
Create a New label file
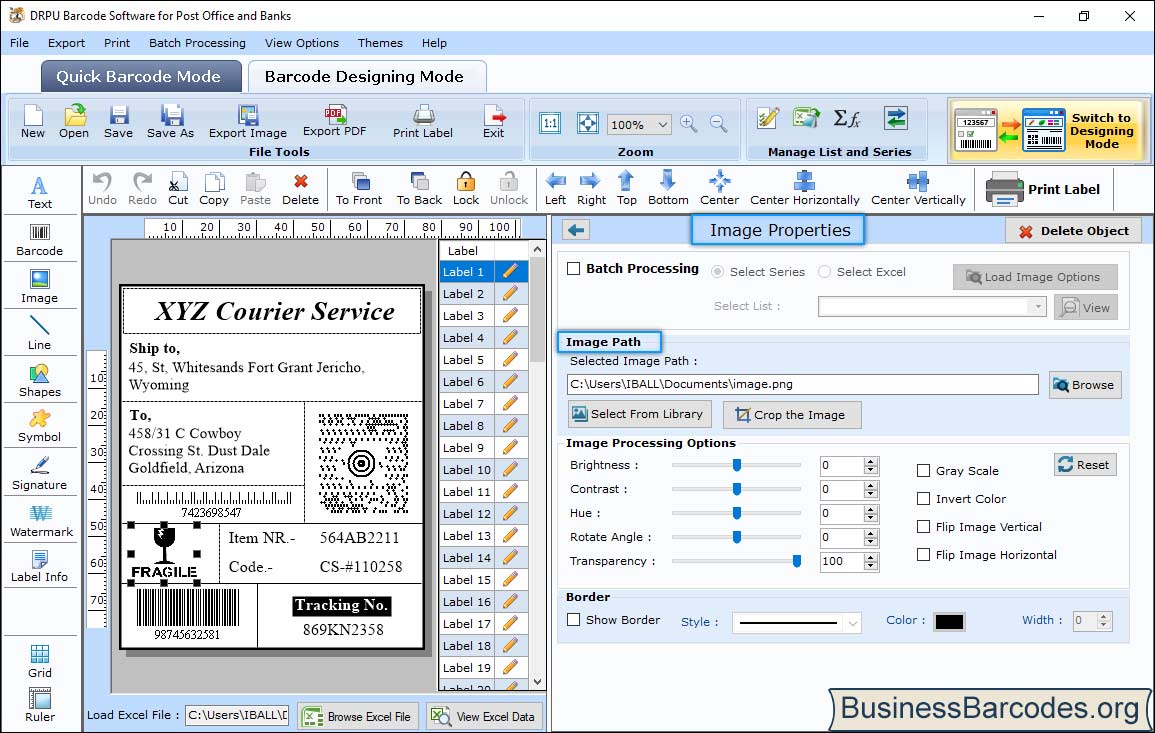[32, 122]
